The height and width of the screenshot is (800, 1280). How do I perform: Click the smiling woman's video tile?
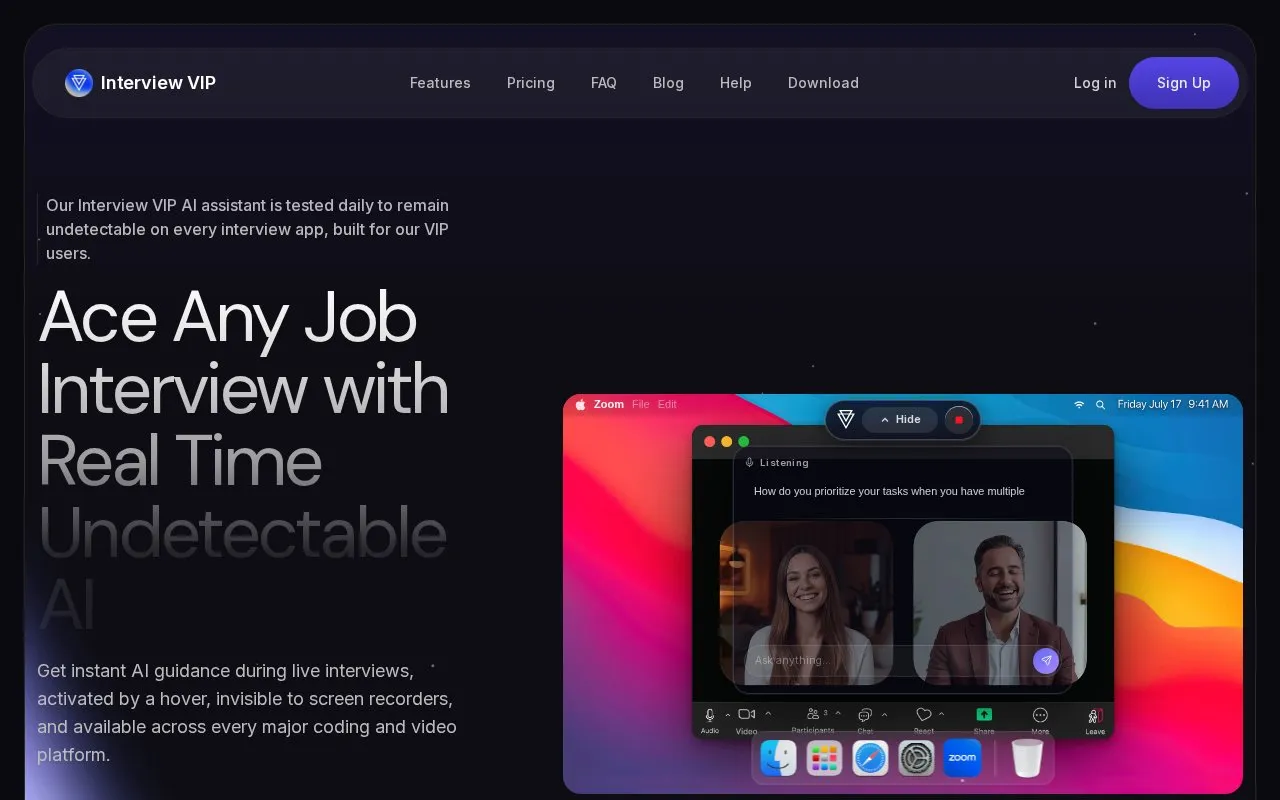(806, 603)
